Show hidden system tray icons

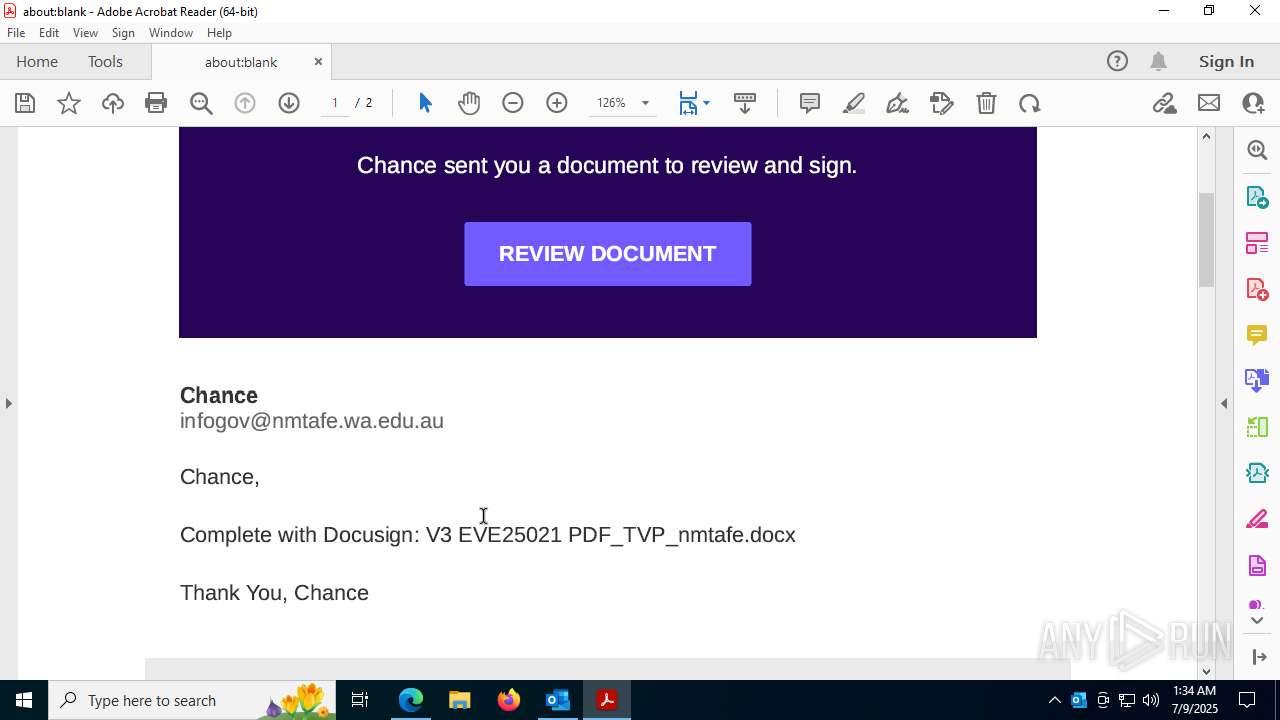tap(1054, 700)
